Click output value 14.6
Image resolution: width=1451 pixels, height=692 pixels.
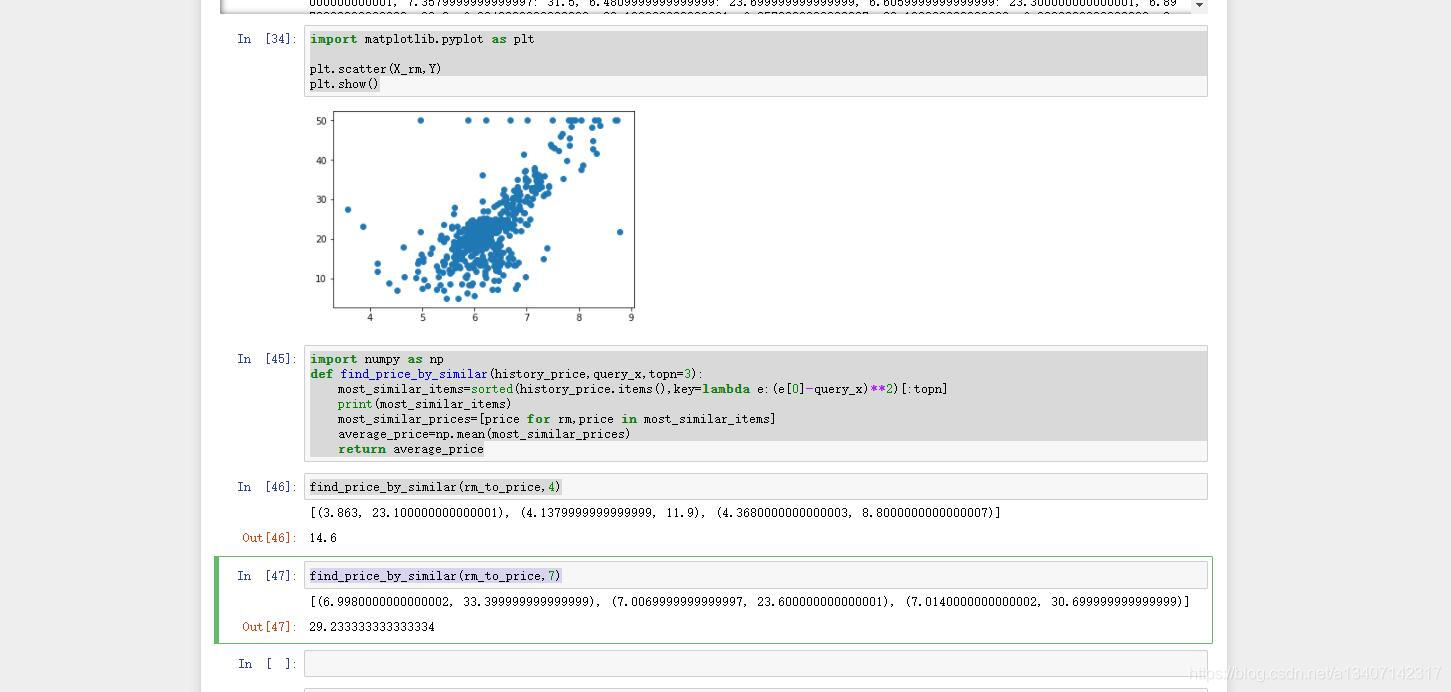(323, 538)
